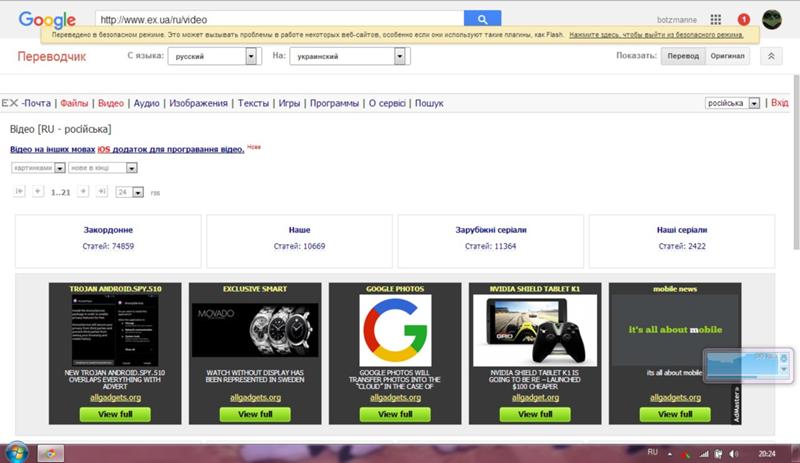This screenshot has height=463, width=800.
Task: Open source language dropdown (русский)
Action: pyautogui.click(x=214, y=56)
